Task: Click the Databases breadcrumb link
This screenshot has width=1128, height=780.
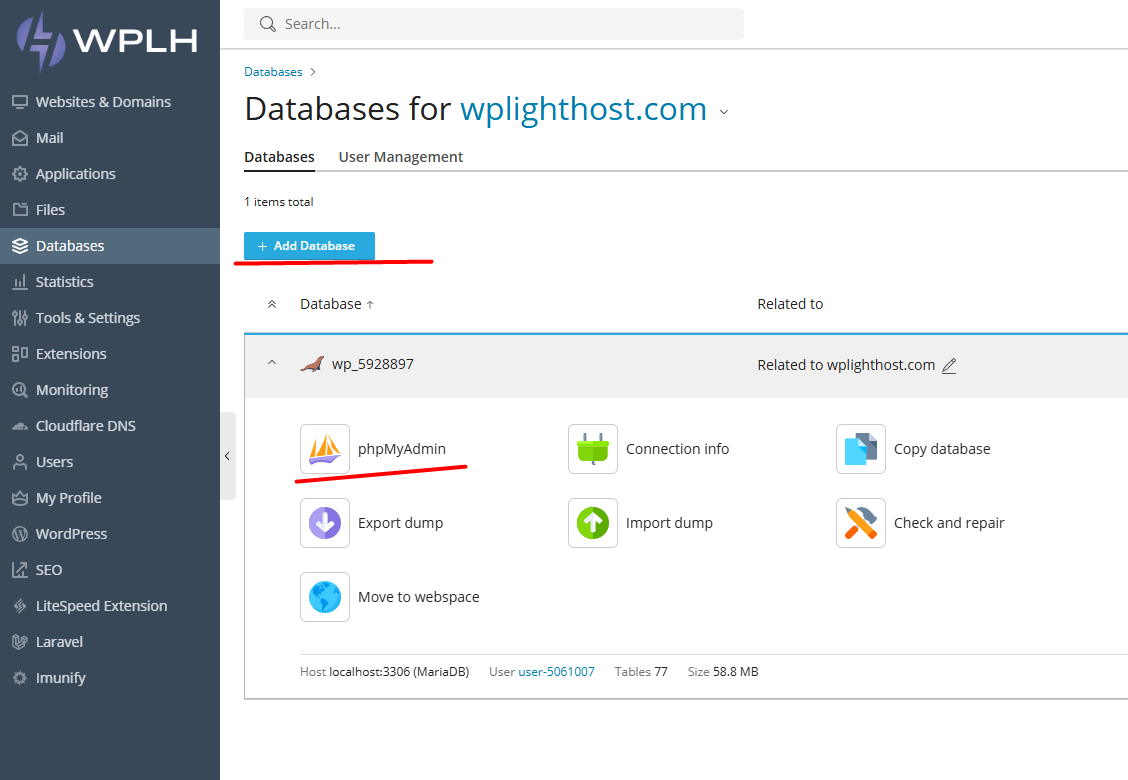Action: (x=273, y=72)
